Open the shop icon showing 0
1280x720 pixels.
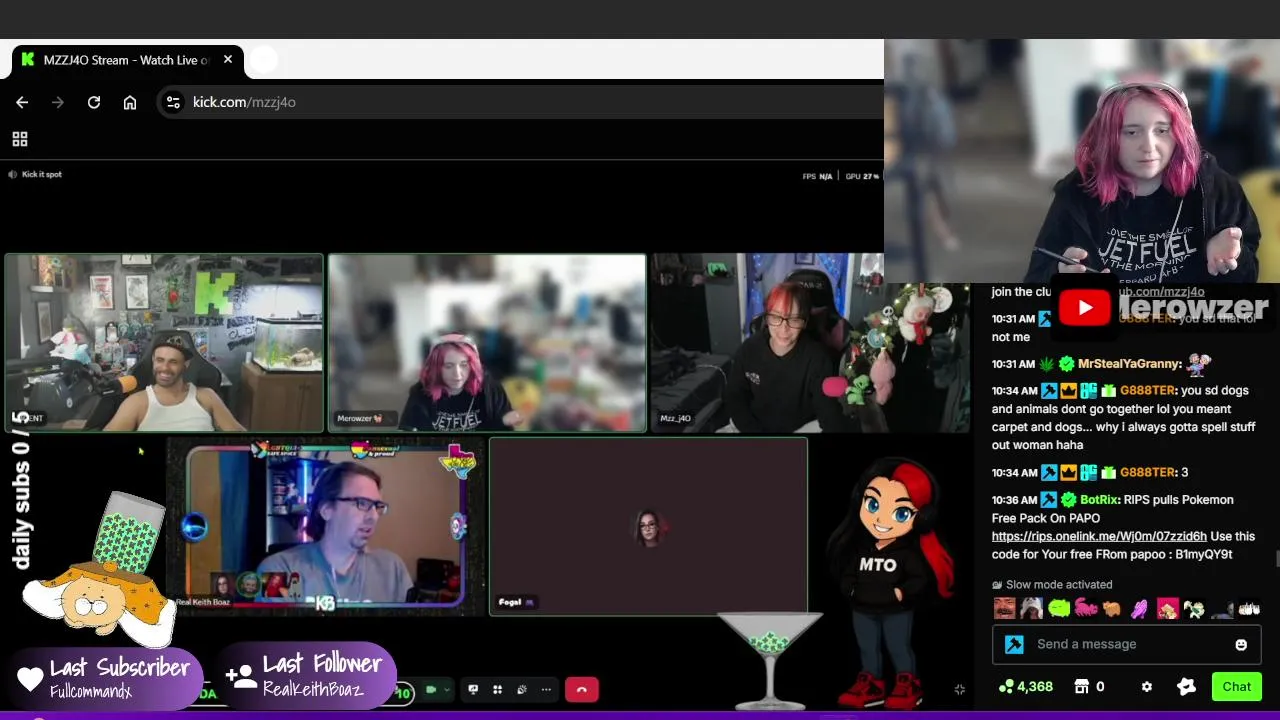click(1089, 687)
